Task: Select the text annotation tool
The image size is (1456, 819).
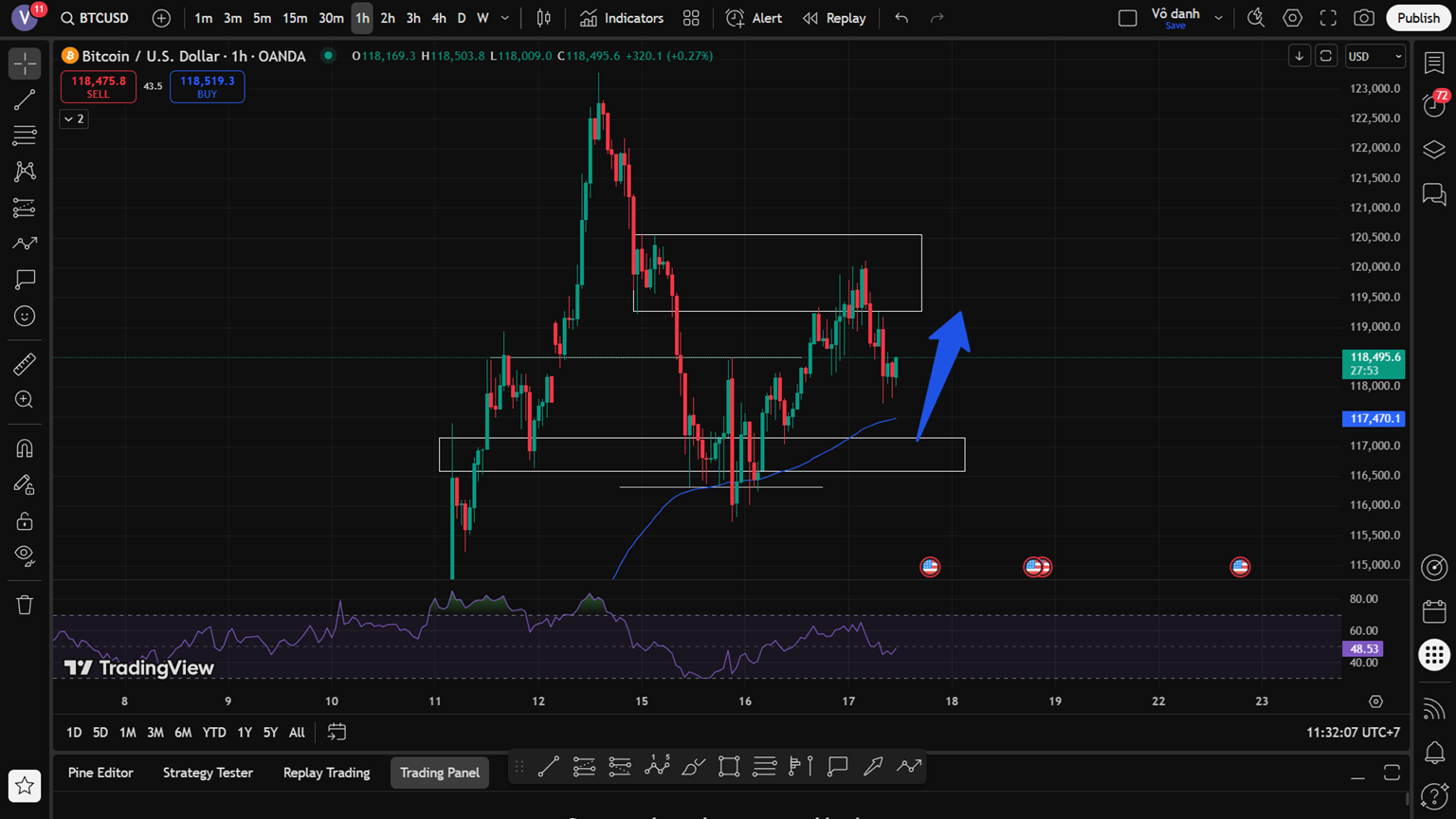Action: pyautogui.click(x=25, y=280)
